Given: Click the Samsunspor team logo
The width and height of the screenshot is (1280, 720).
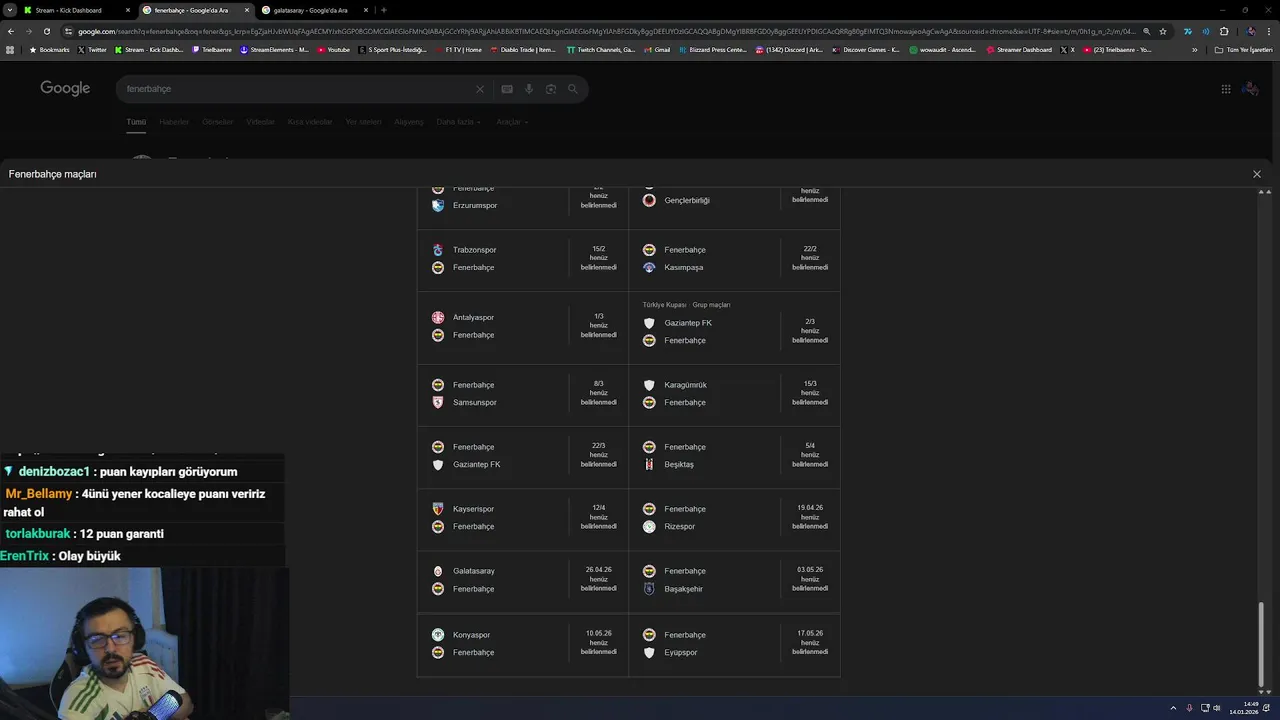Looking at the screenshot, I should (438, 402).
